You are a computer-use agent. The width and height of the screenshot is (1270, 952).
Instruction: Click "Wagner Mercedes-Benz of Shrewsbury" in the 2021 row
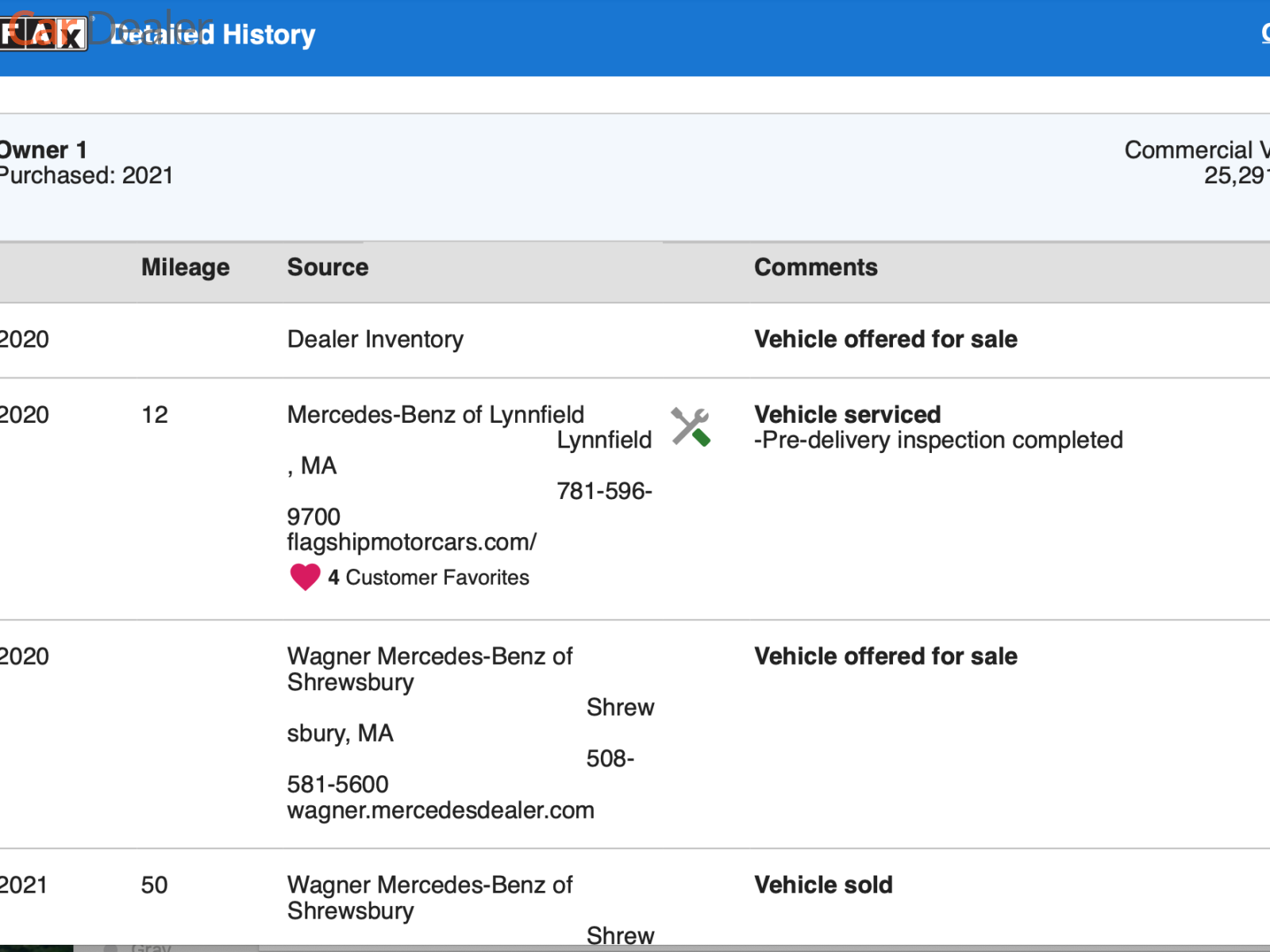tap(429, 898)
